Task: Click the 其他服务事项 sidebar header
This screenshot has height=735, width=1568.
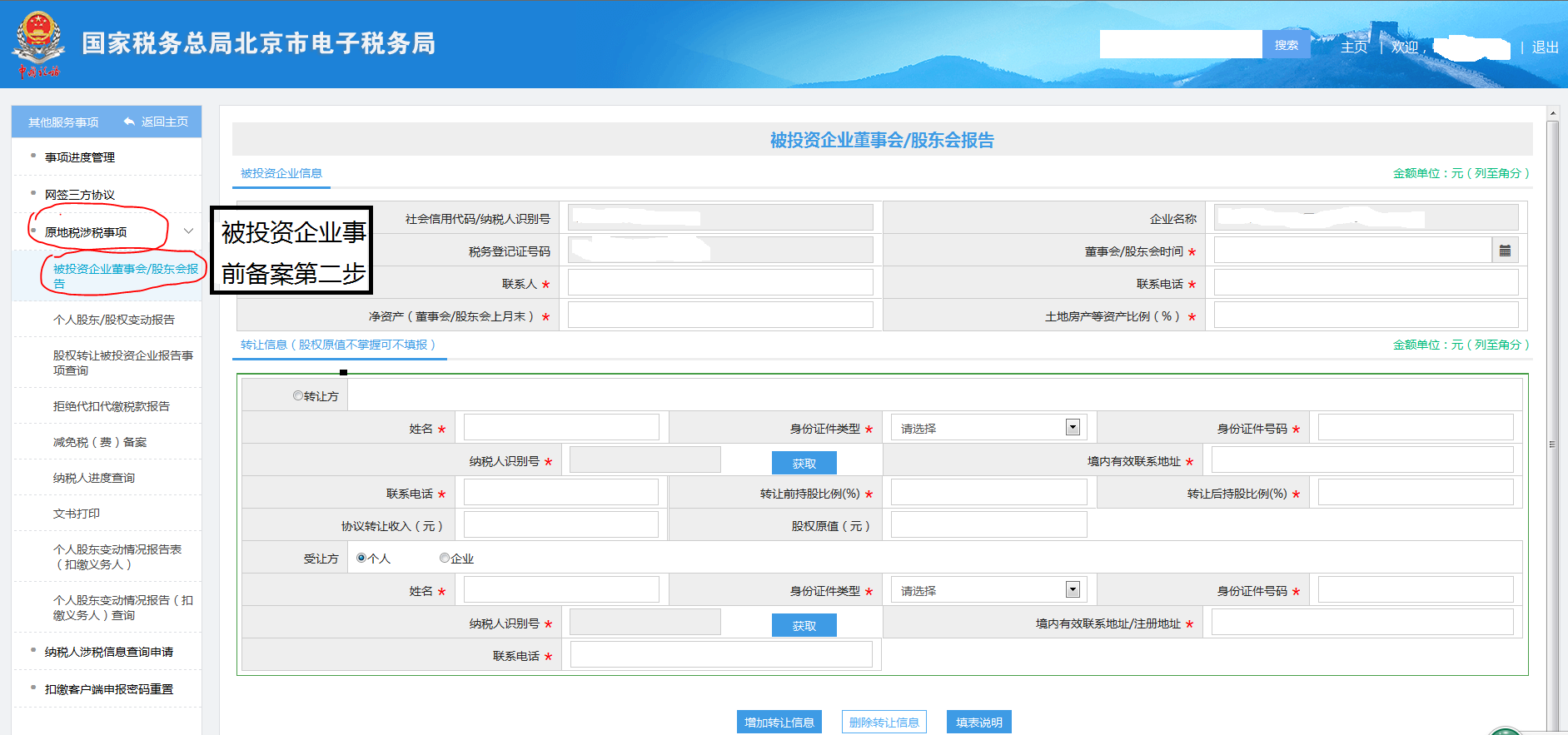Action: pyautogui.click(x=63, y=122)
